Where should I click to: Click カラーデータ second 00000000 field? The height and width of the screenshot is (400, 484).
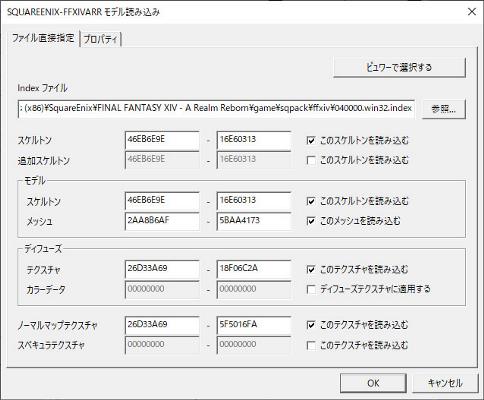pyautogui.click(x=254, y=289)
